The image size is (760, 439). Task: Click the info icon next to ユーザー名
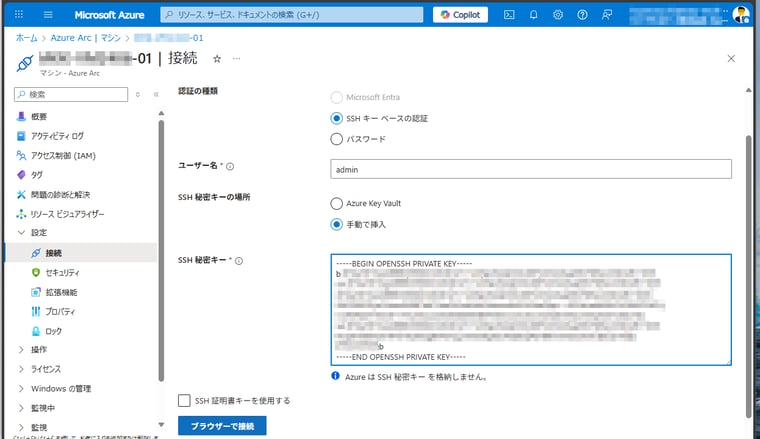click(x=230, y=166)
